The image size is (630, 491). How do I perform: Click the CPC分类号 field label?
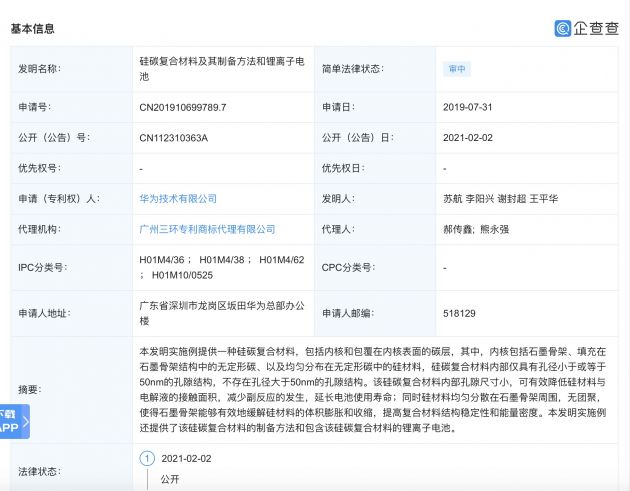point(348,268)
